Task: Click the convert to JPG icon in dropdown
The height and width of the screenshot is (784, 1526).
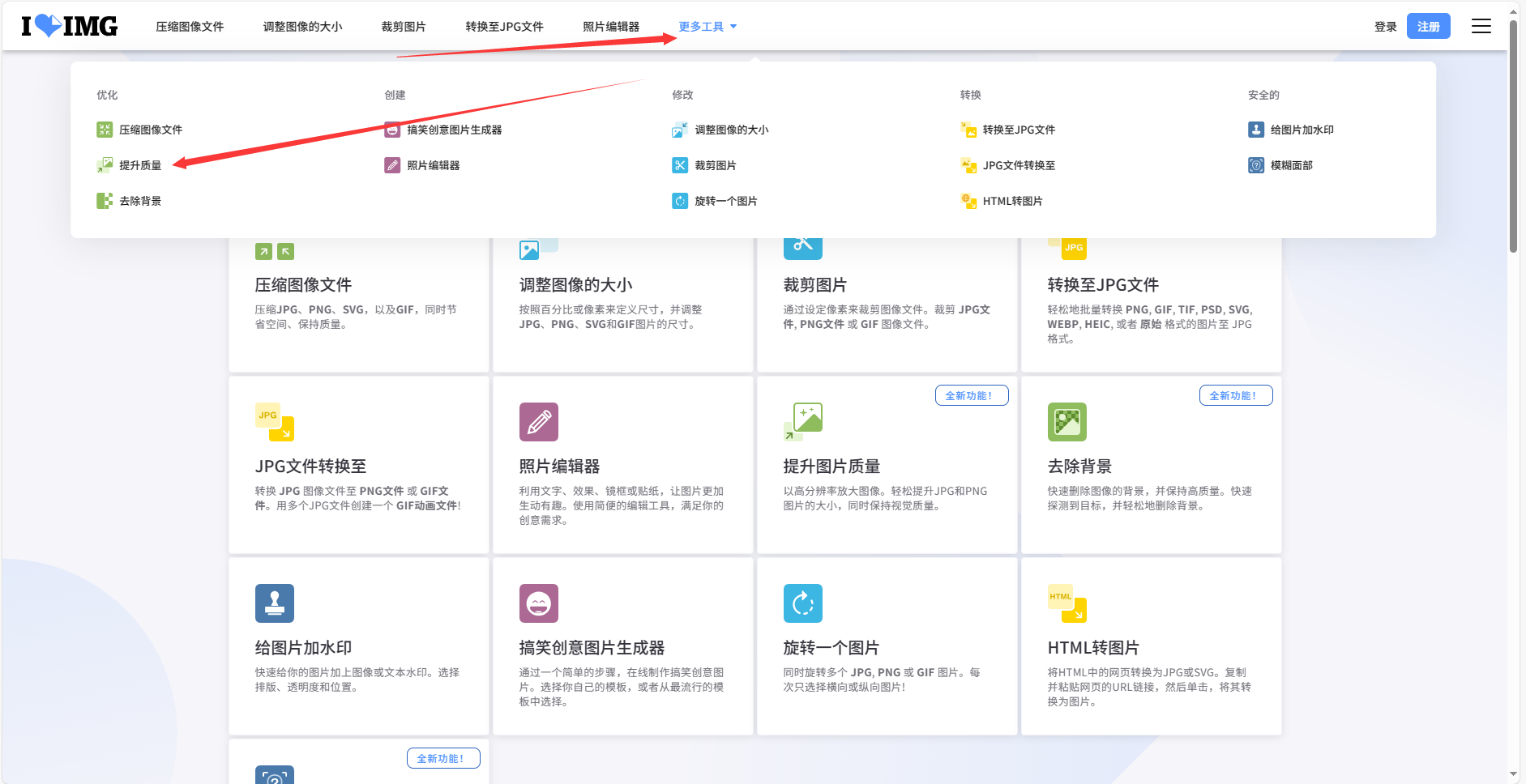Action: click(x=968, y=130)
